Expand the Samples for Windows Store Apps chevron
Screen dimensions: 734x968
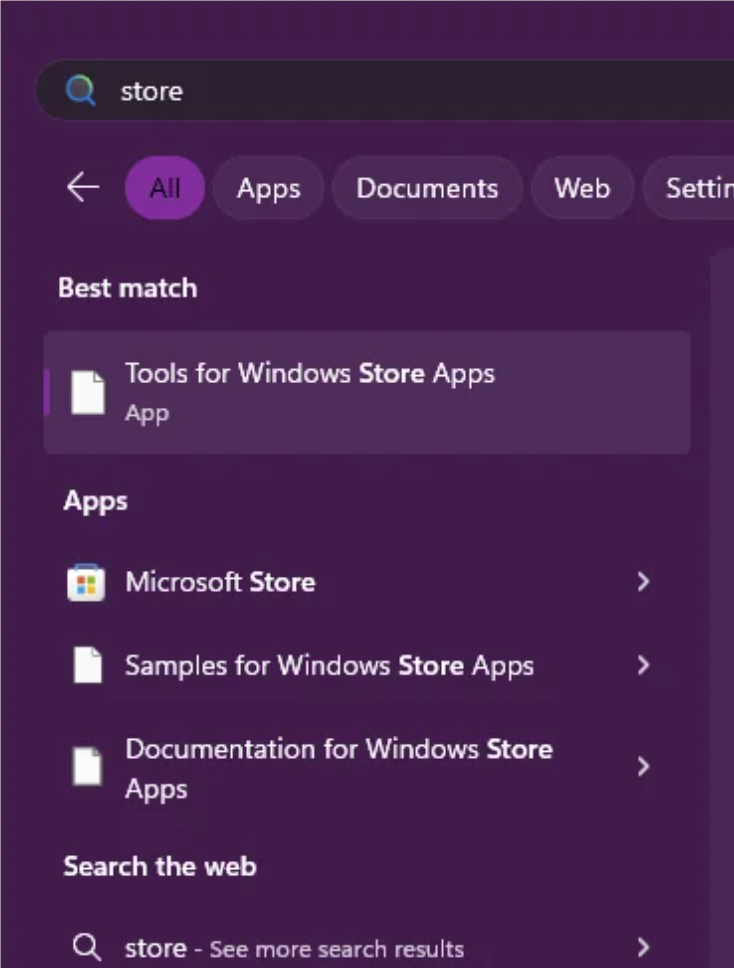(644, 665)
